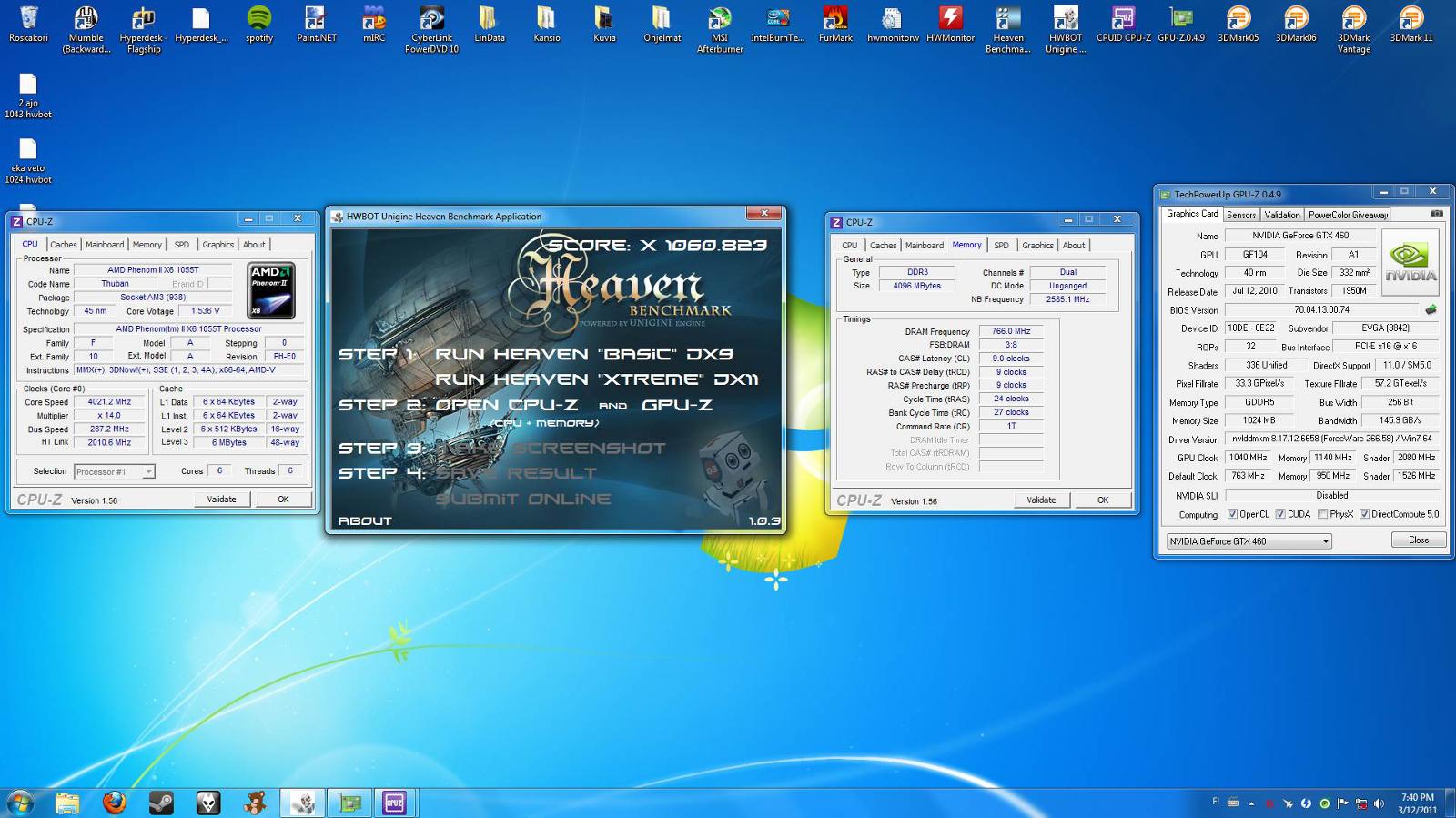Open the Roskakori recycle bin
This screenshot has width=1456, height=818.
coord(28,25)
